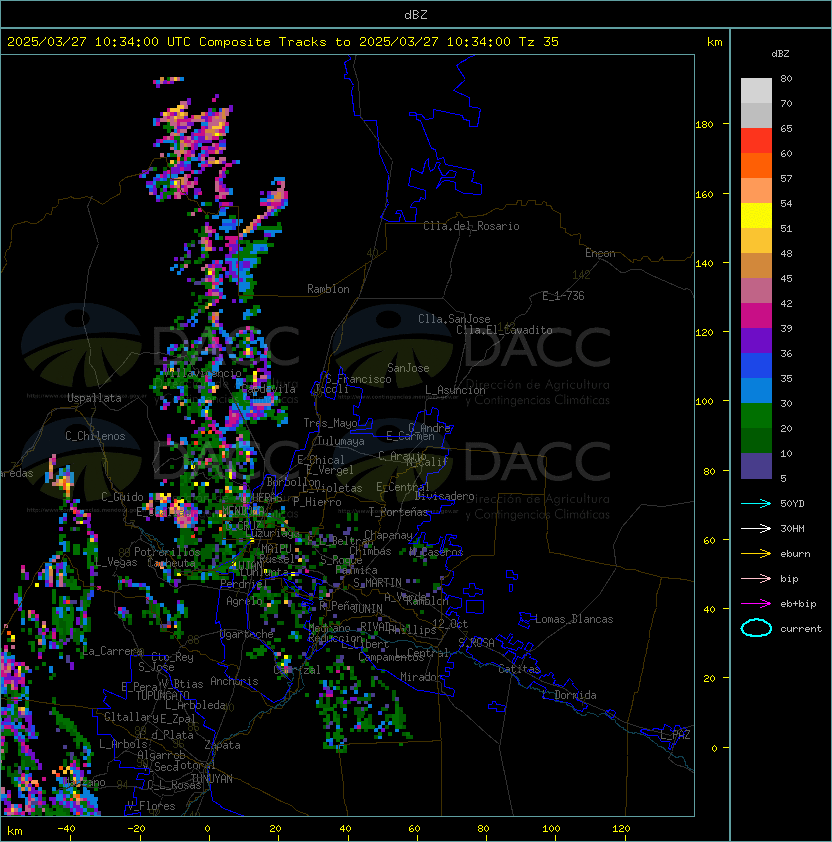Click the 'La_Carrera' map label
Screen dimensions: 832x842
(113, 651)
